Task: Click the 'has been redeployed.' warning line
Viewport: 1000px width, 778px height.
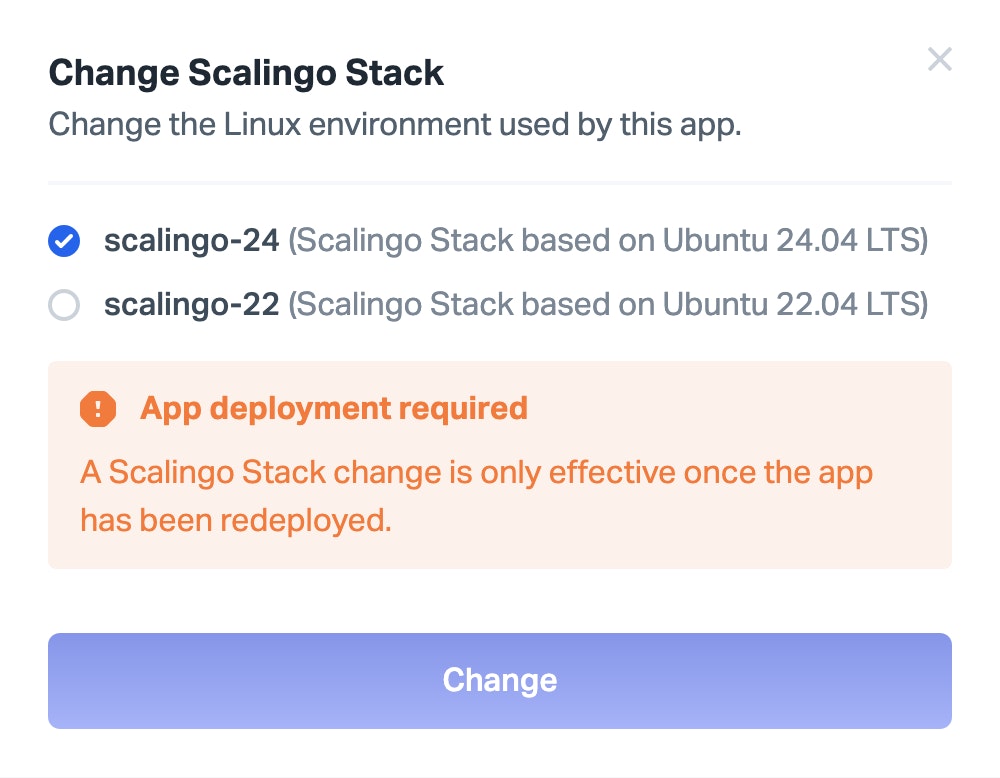Action: [x=236, y=520]
